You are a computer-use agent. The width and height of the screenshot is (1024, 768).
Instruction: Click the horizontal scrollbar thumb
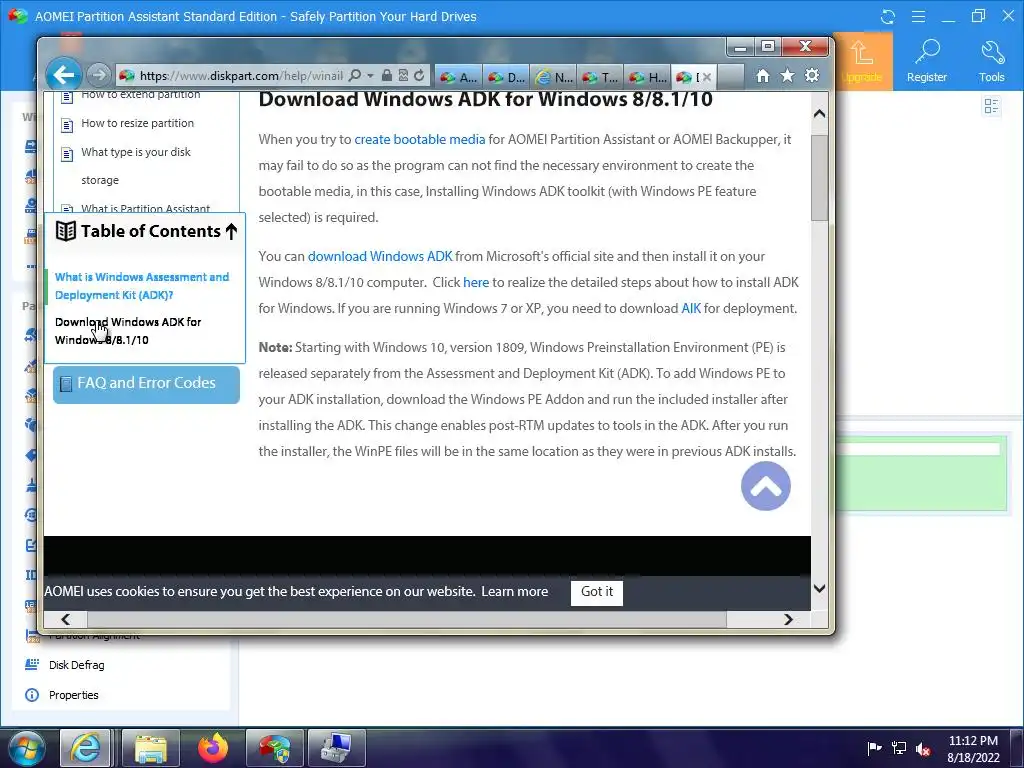coord(407,619)
